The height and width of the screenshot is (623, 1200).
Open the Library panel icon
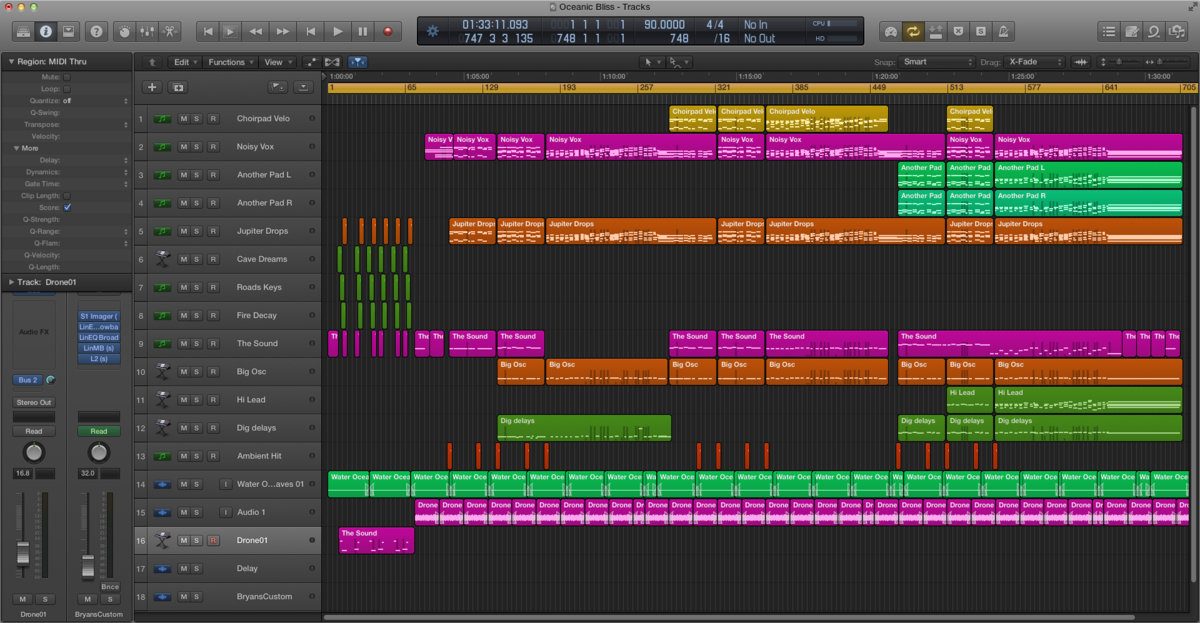[23, 31]
